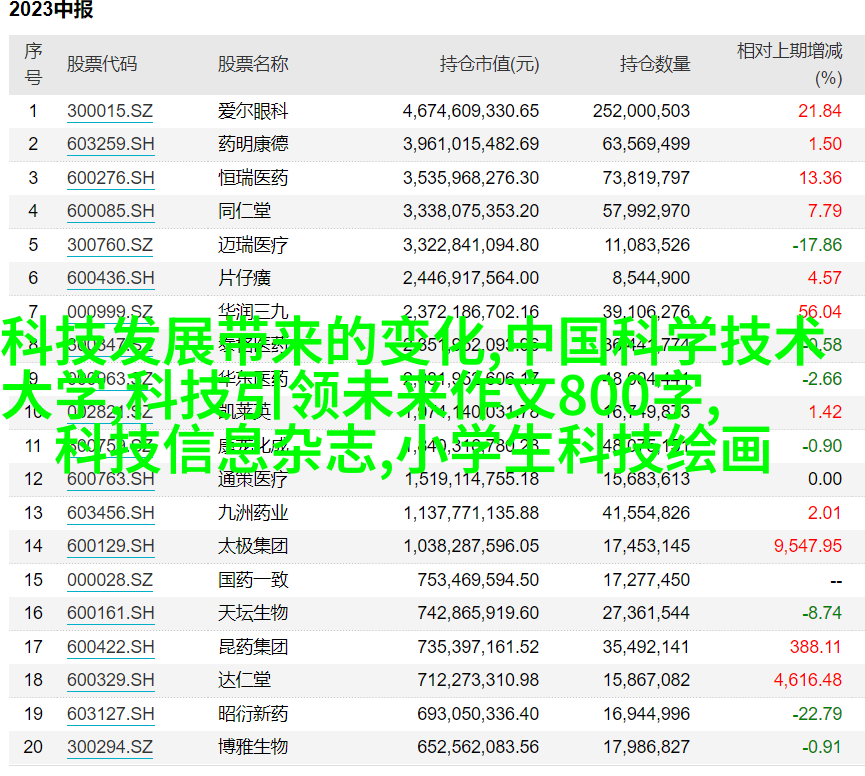Image resolution: width=865 pixels, height=776 pixels.
Task: Select the change value -8.74
Action: pos(822,613)
